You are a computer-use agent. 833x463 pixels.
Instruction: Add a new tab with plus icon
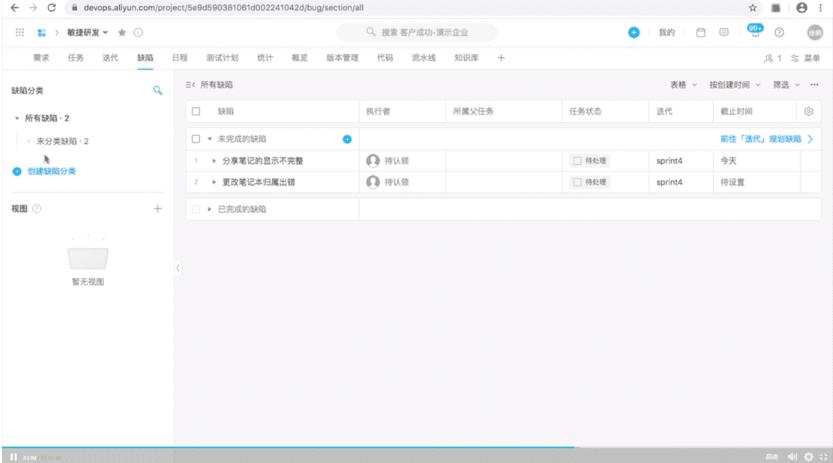(x=500, y=58)
